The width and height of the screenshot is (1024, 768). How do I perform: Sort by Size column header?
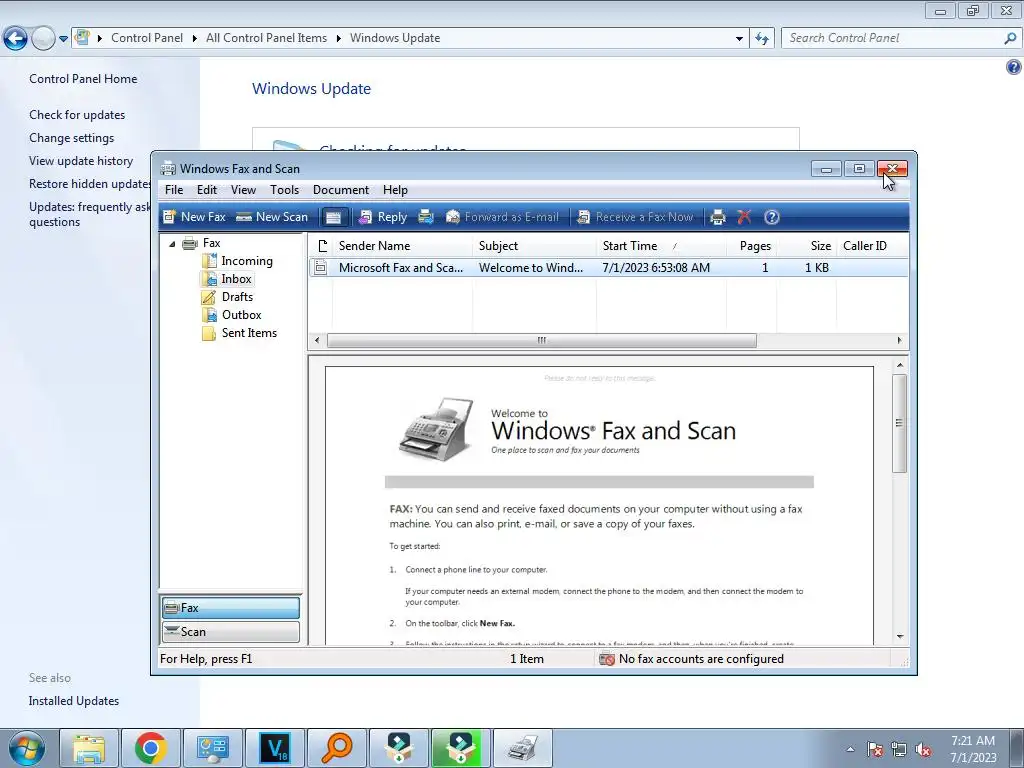[807, 246]
